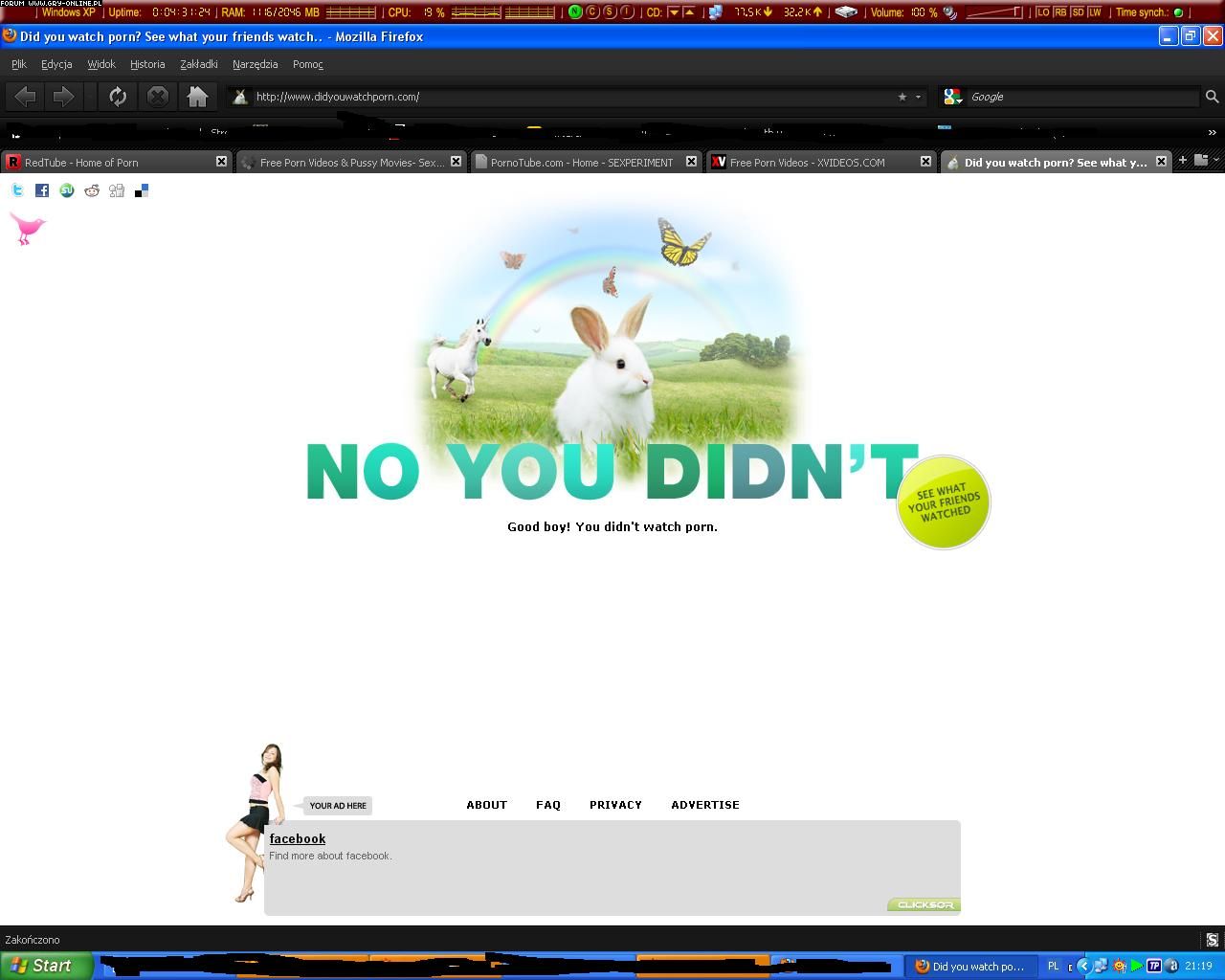Go back to the previous page
Image resolution: width=1225 pixels, height=980 pixels.
click(x=26, y=97)
